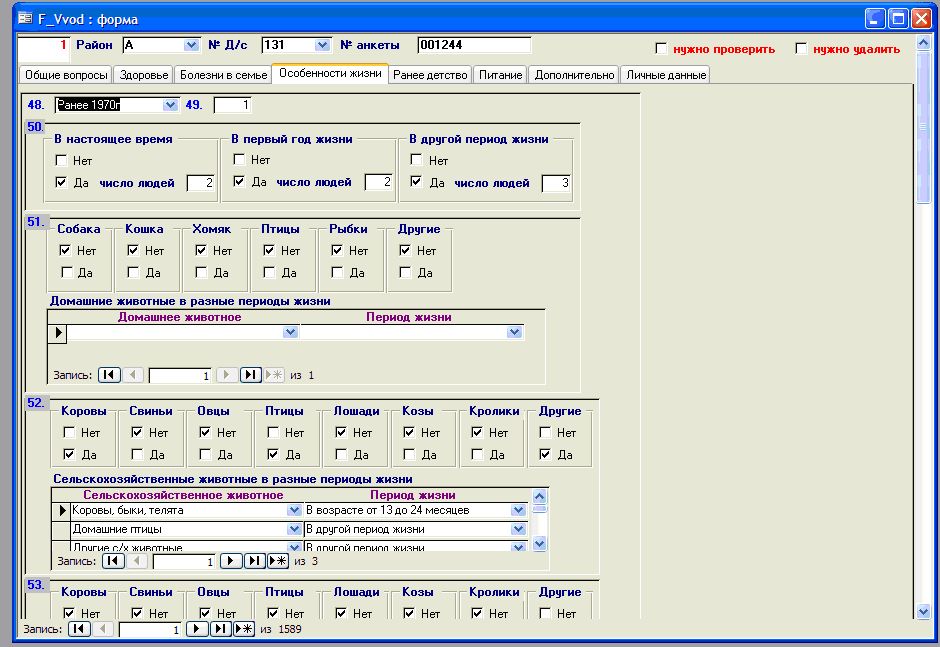Next record in farm animals subform navigator
This screenshot has width=940, height=647.
[x=231, y=561]
